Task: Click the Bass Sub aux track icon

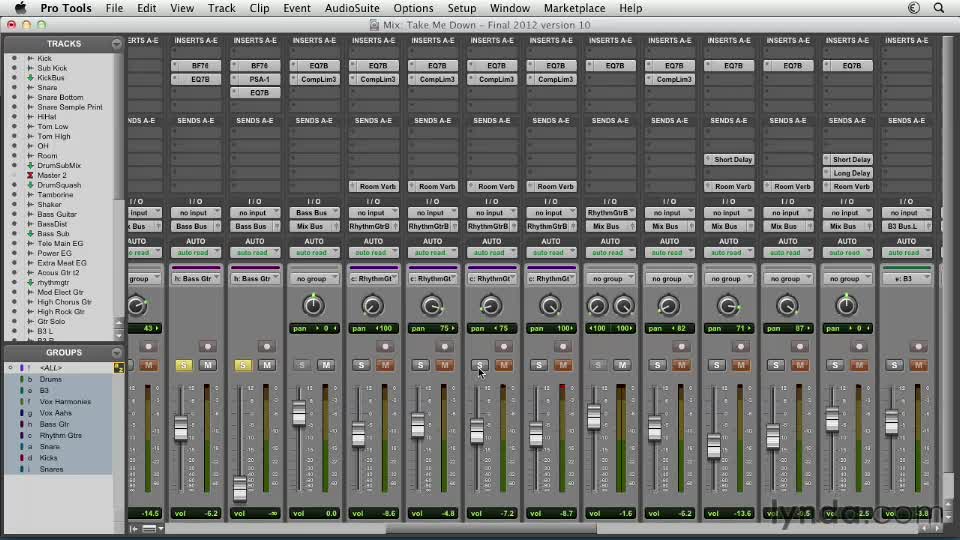Action: [30, 233]
